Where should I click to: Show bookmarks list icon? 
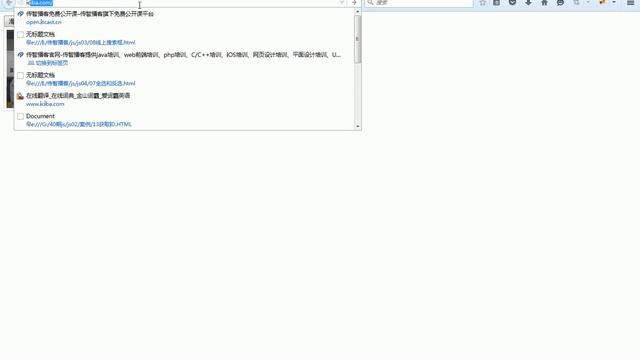(x=496, y=2)
